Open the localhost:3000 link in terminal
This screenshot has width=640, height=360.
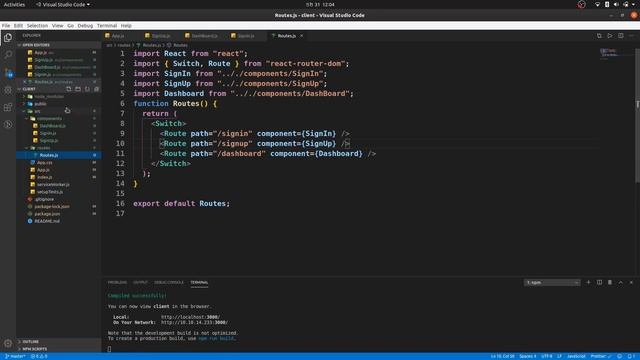(x=191, y=317)
